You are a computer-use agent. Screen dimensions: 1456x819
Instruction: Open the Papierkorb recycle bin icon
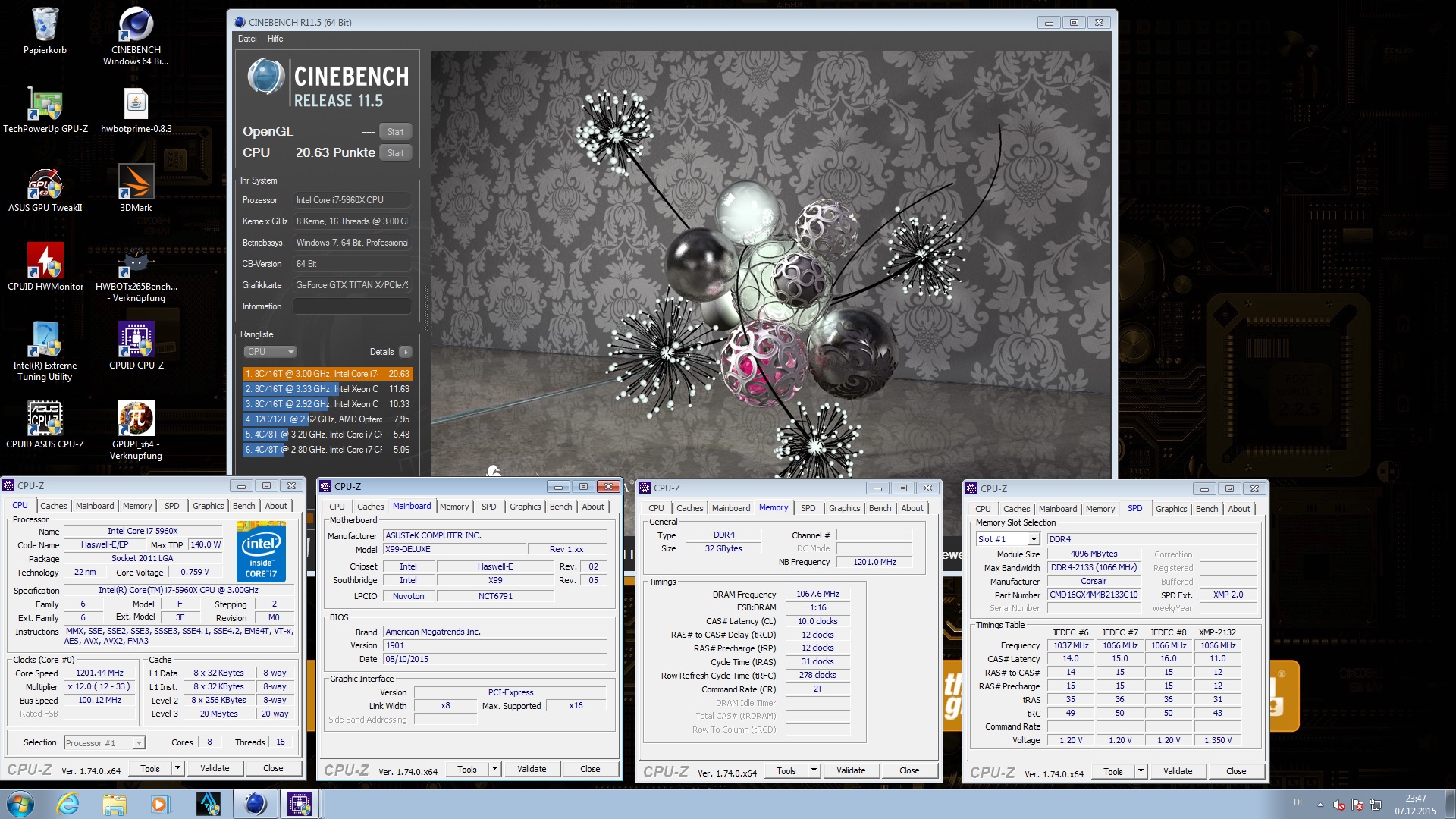coord(45,32)
